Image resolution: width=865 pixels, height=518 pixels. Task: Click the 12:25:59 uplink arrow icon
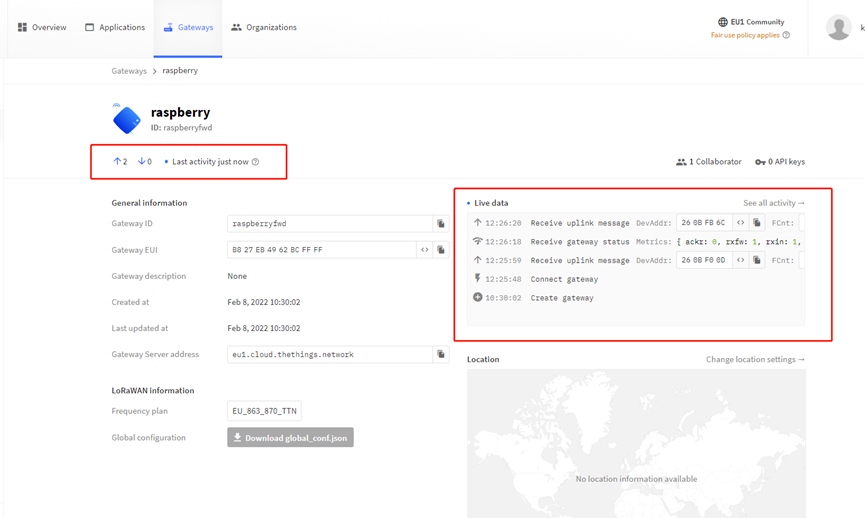[x=478, y=260]
